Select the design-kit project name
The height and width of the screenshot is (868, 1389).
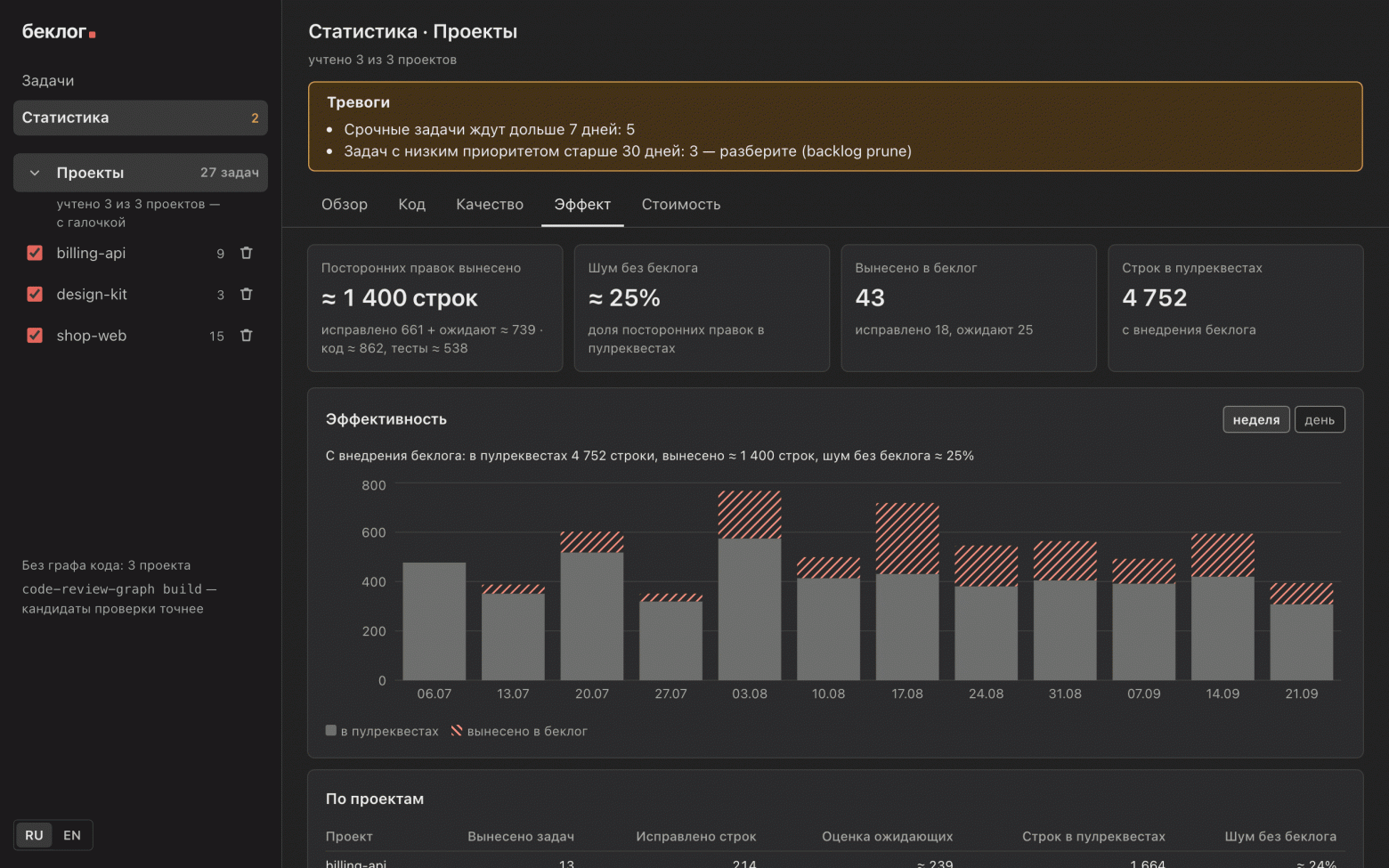click(x=92, y=294)
